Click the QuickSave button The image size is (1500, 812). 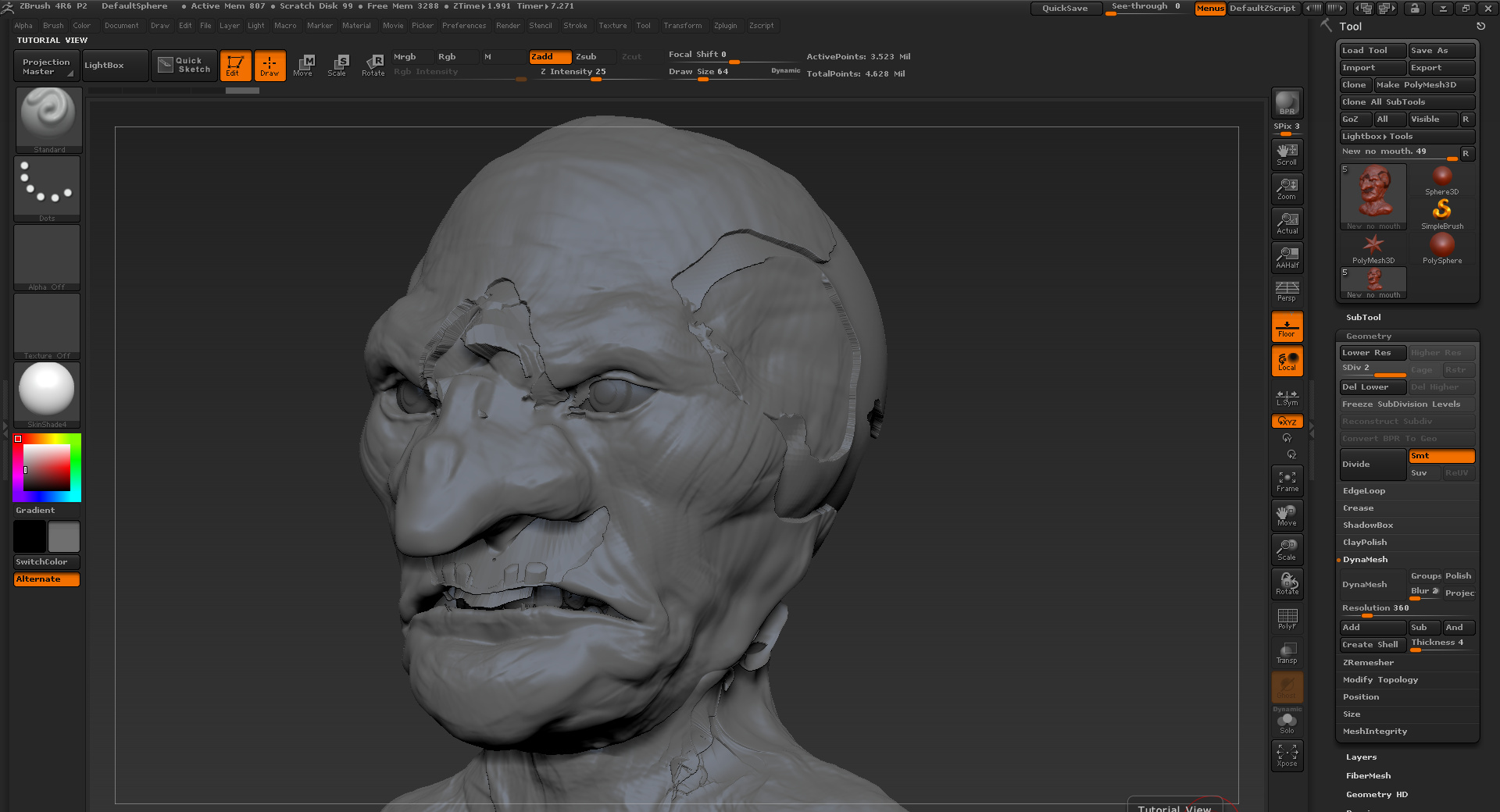1066,9
